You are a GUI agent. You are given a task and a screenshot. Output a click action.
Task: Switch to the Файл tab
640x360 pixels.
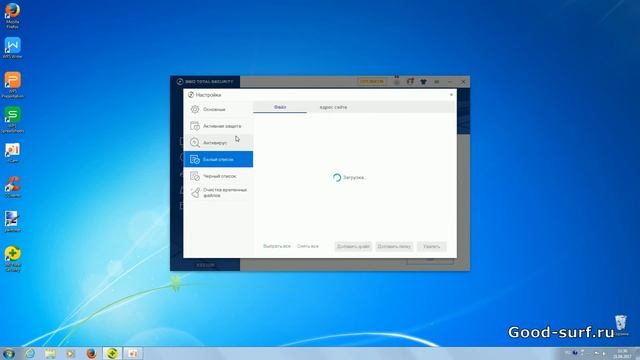(x=280, y=107)
